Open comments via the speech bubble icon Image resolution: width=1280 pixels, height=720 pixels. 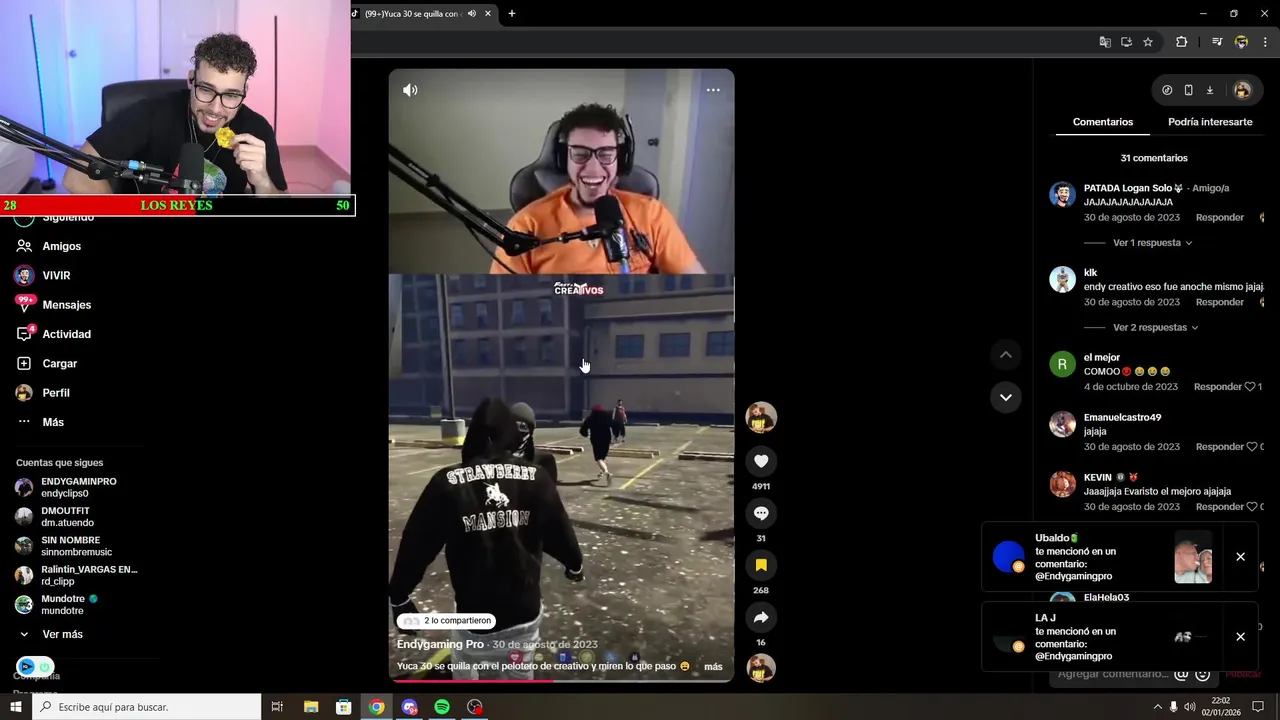(761, 513)
